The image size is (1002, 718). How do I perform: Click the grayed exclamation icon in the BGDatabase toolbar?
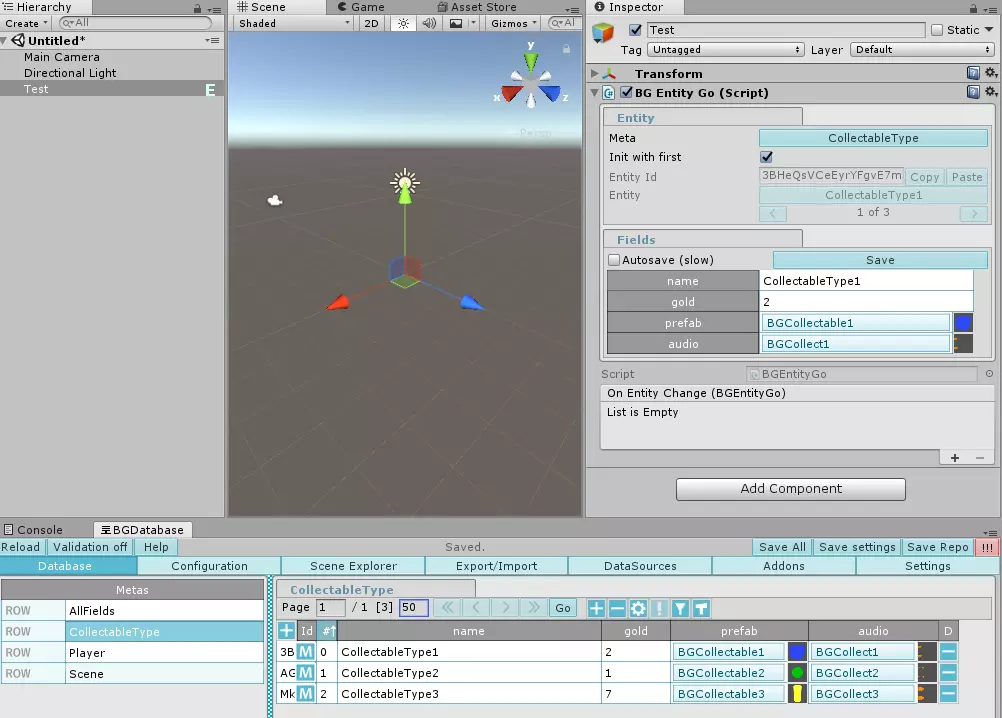point(659,608)
